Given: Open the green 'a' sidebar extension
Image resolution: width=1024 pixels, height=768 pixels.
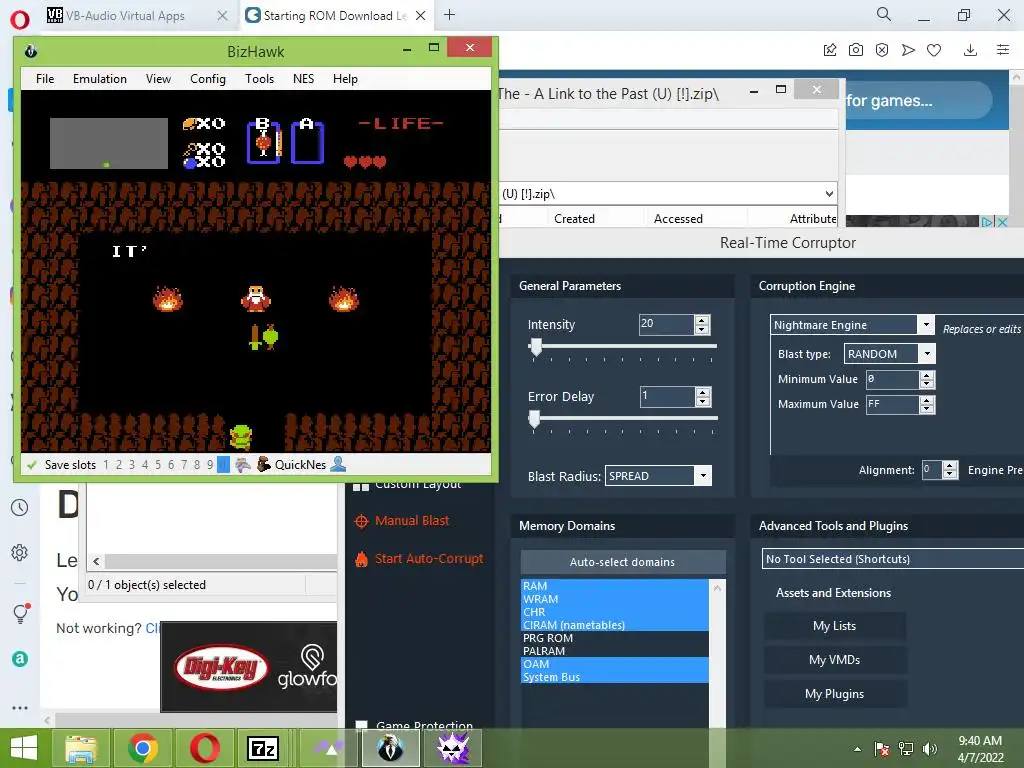Looking at the screenshot, I should point(20,659).
